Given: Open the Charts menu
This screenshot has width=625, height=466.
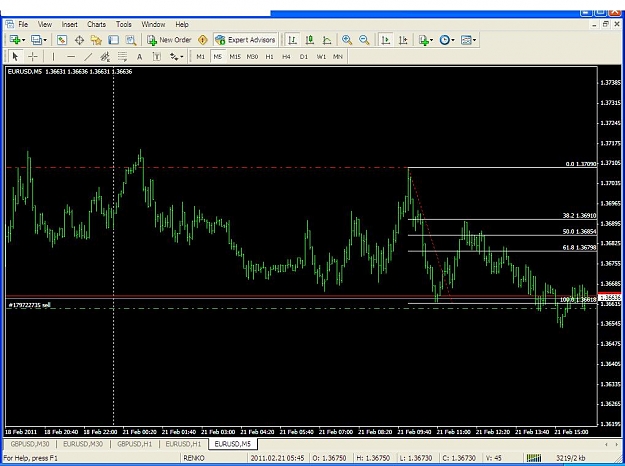Looking at the screenshot, I should pos(96,24).
